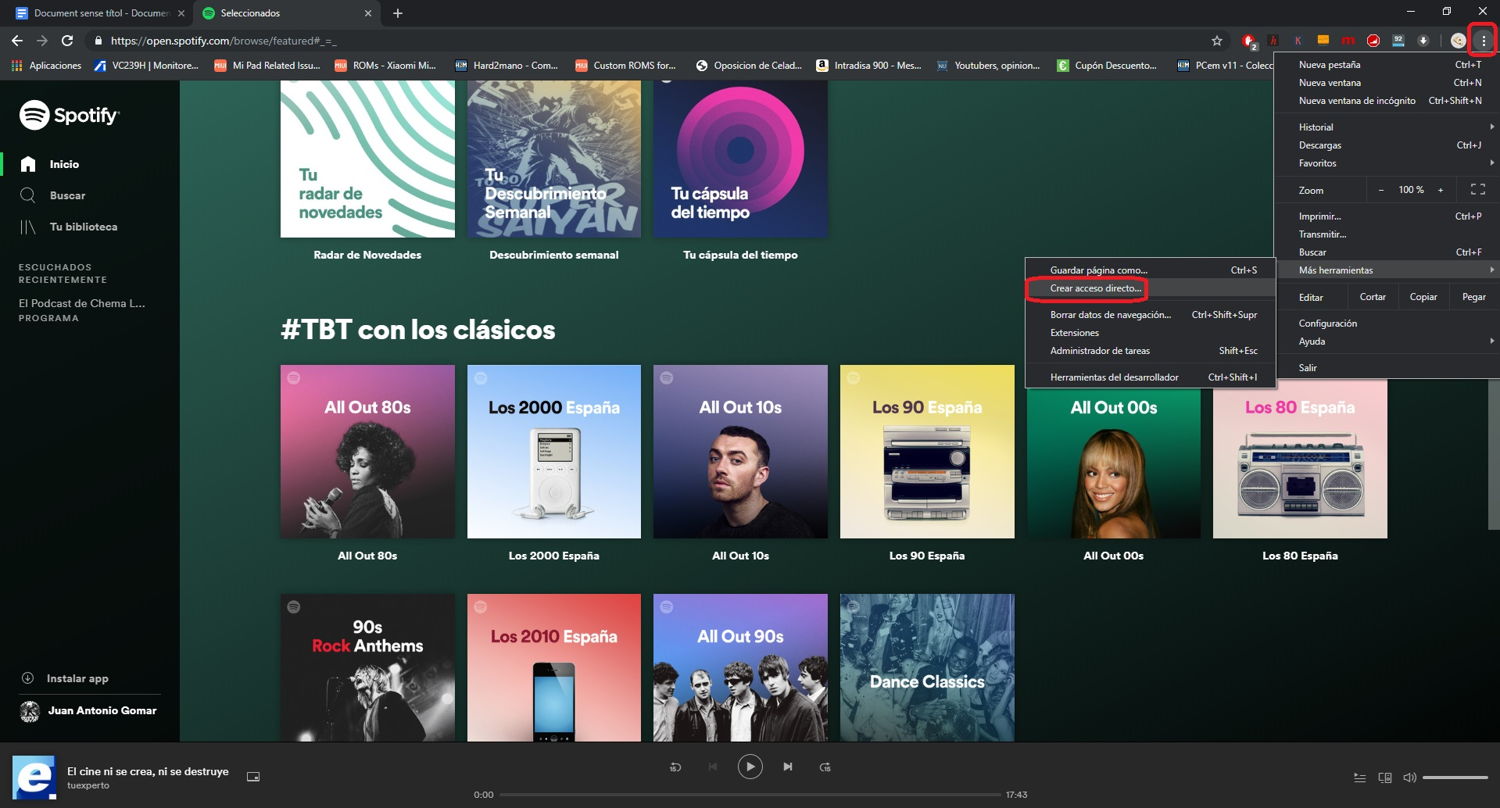
Task: Open Radar de Novedades title link
Action: [367, 255]
